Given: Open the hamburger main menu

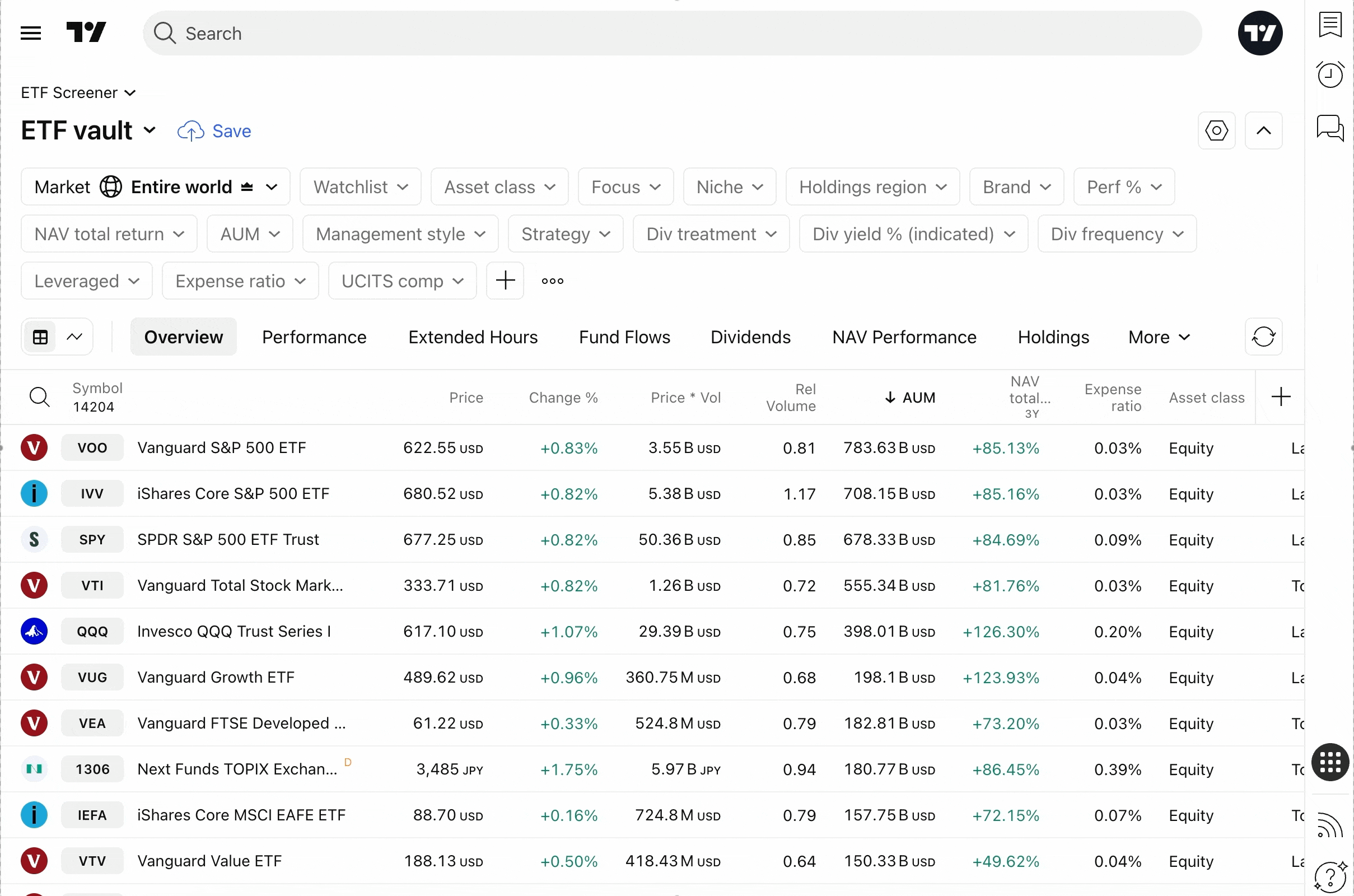Looking at the screenshot, I should [x=31, y=33].
